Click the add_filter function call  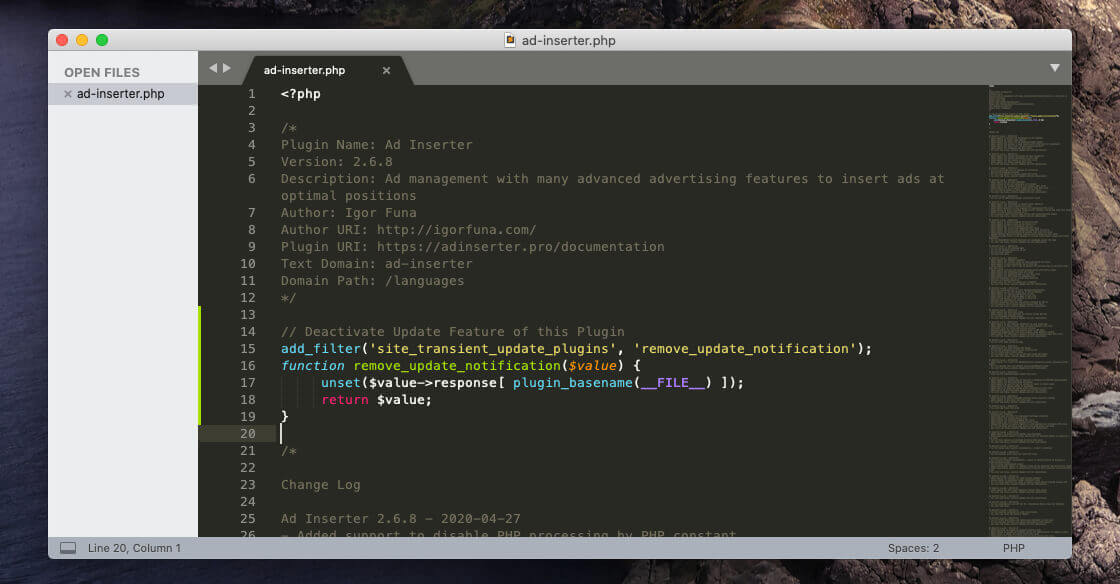321,348
